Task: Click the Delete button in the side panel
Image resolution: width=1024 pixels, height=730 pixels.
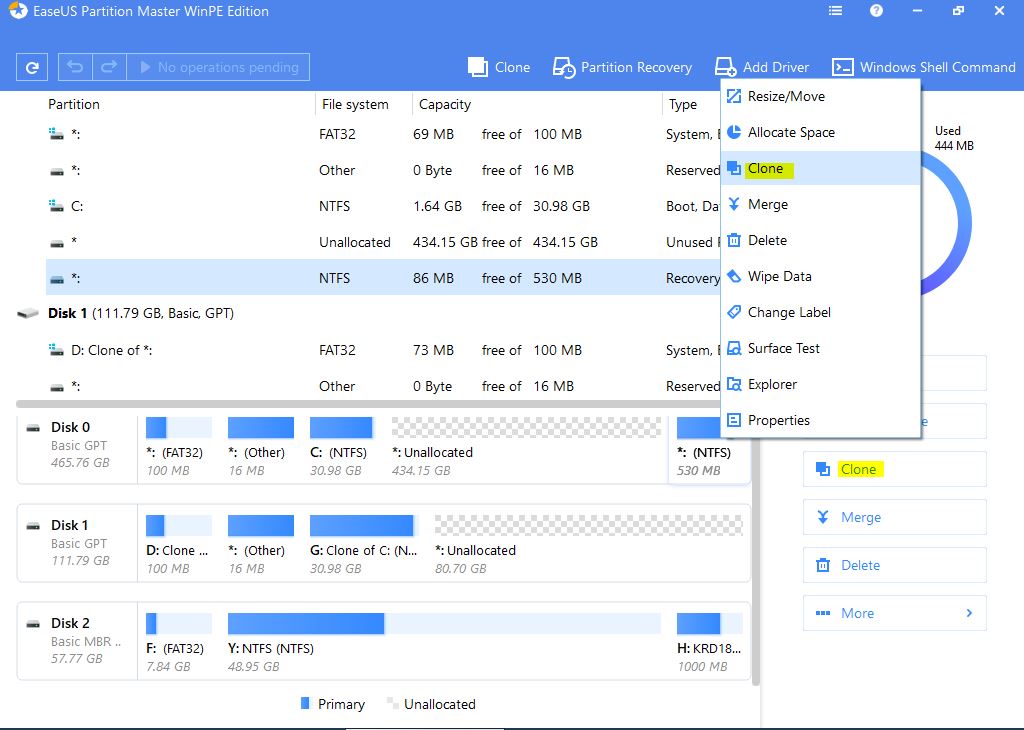Action: tap(894, 565)
